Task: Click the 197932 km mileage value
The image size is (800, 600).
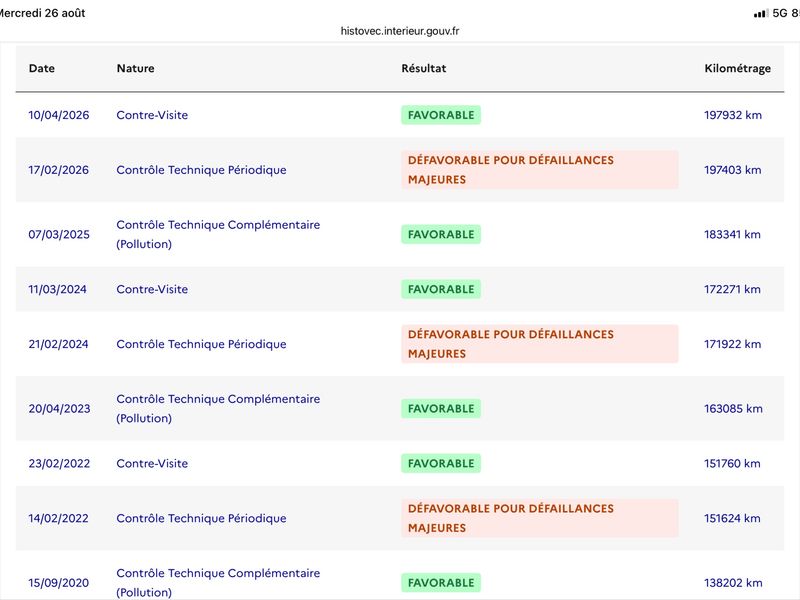Action: 733,115
